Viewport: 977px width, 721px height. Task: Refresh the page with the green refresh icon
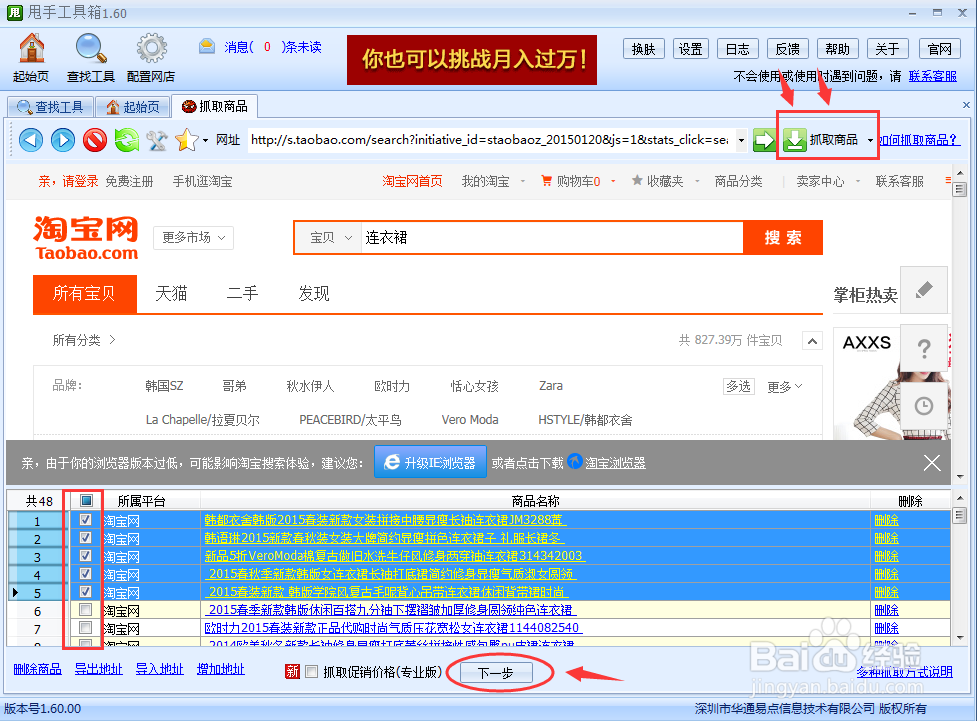click(x=125, y=139)
